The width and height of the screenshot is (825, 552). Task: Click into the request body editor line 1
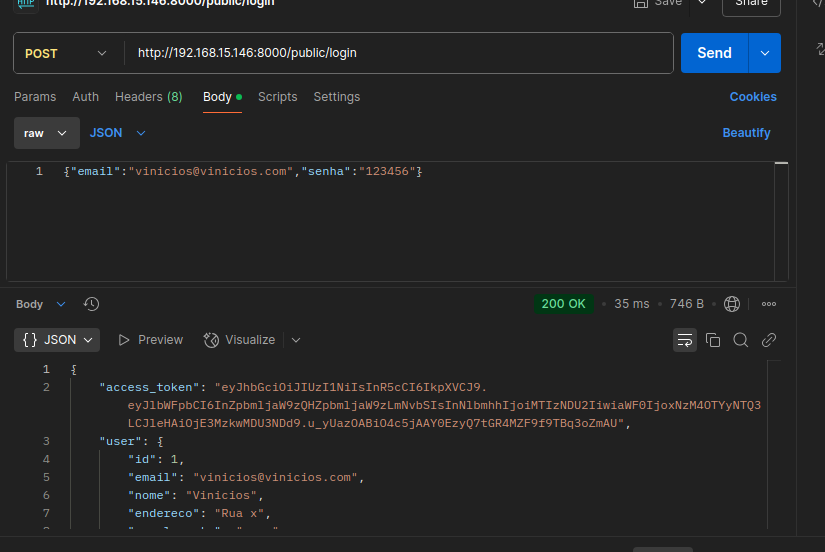(x=242, y=172)
